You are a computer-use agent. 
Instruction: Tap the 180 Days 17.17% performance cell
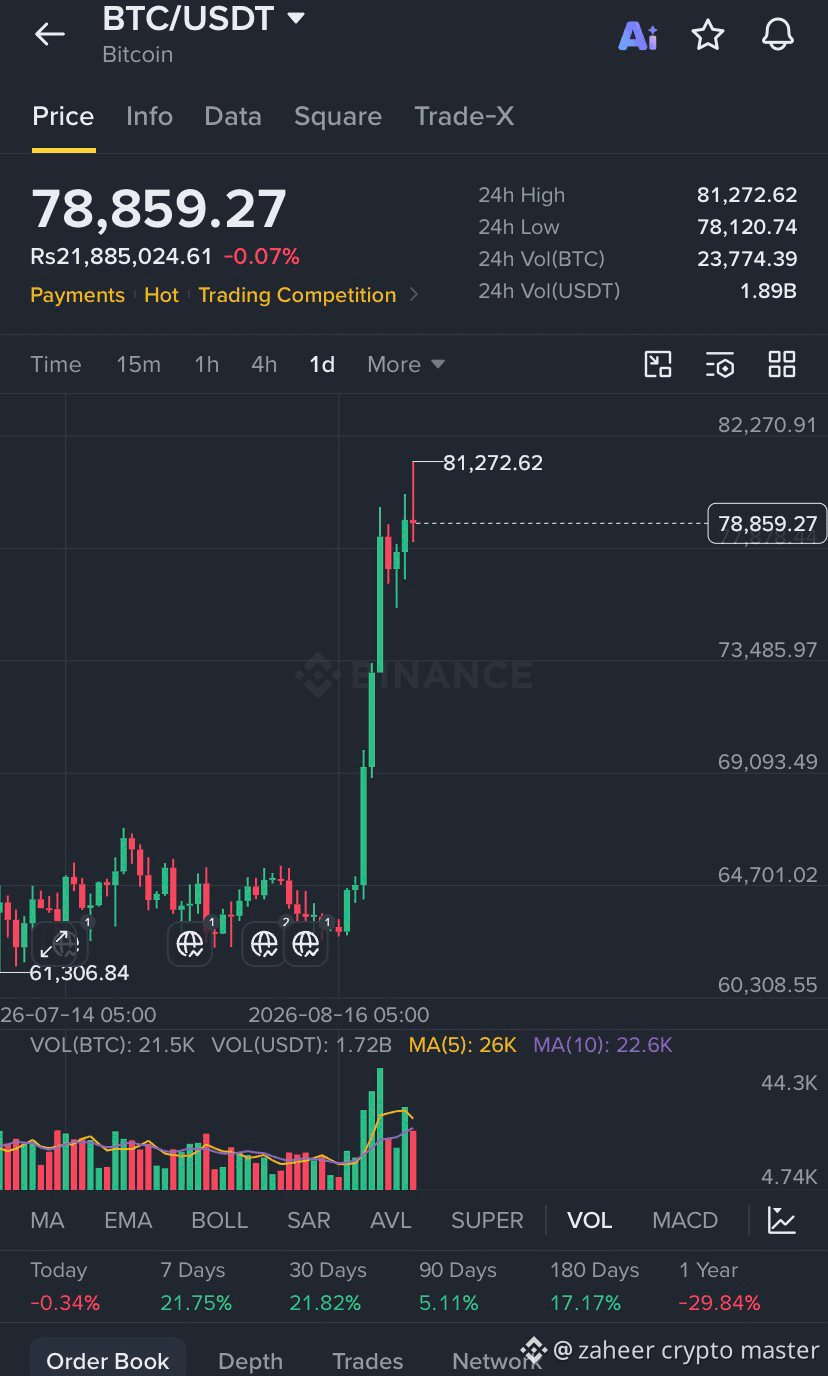coord(594,1286)
